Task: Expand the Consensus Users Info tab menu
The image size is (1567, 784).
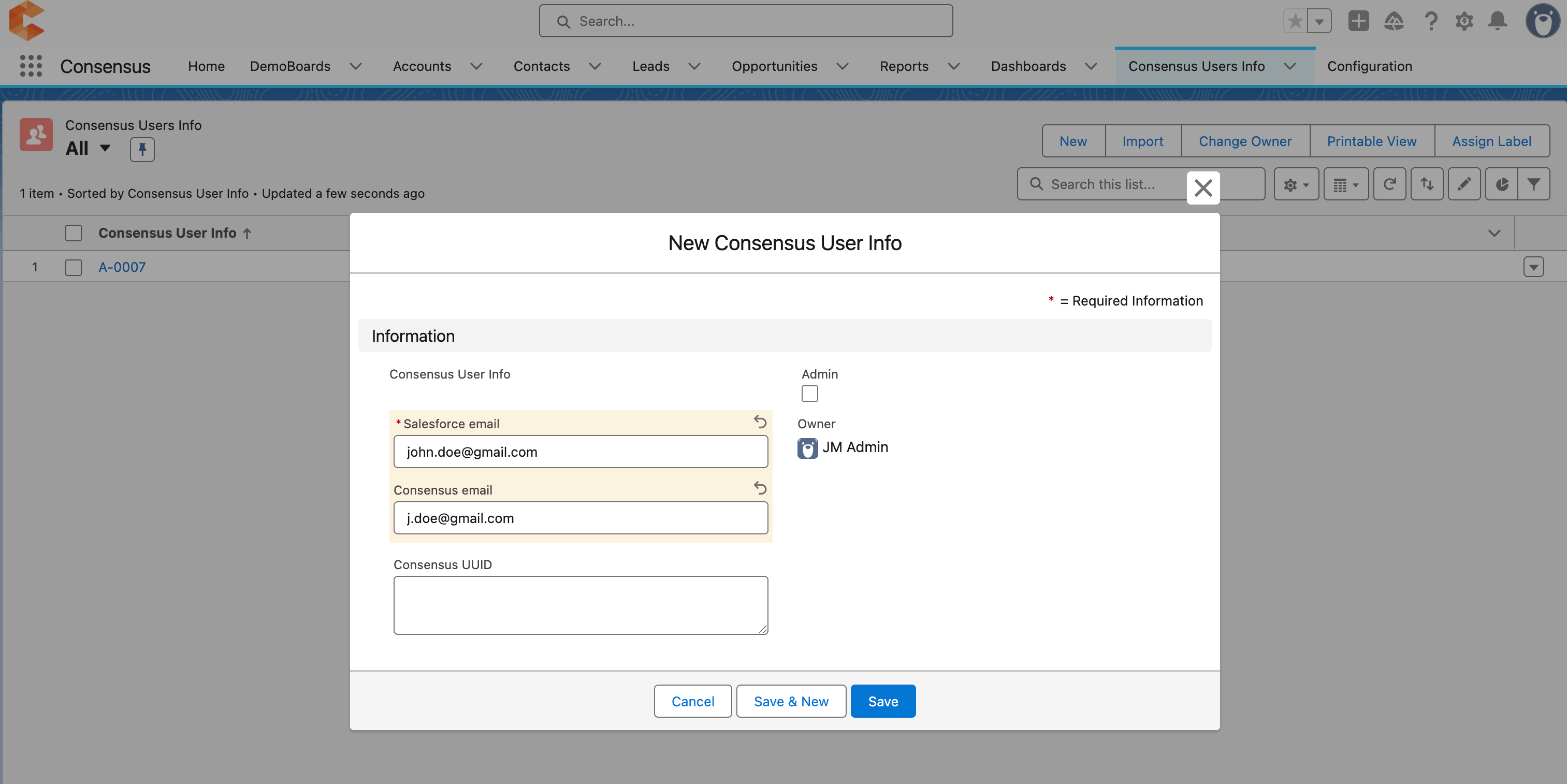Action: click(x=1290, y=66)
